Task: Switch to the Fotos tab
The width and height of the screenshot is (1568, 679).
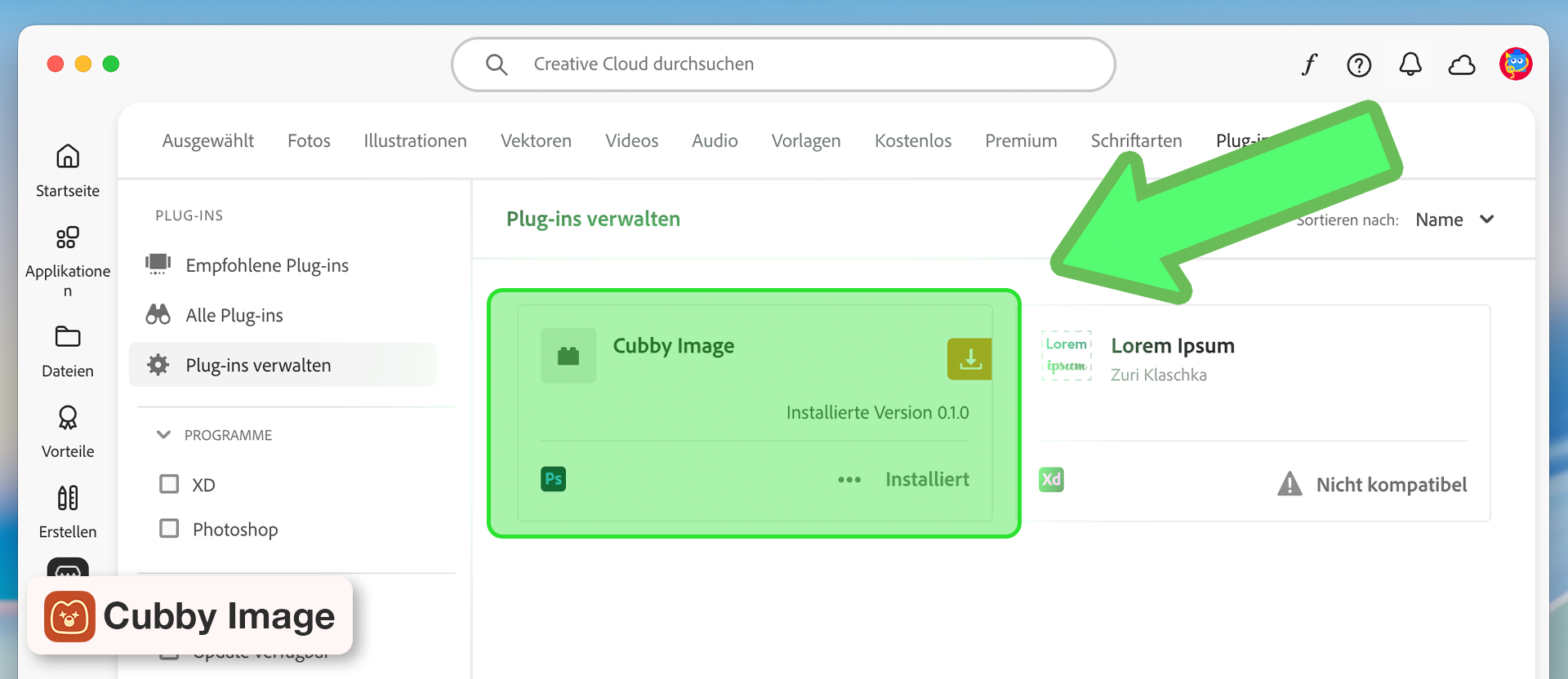Action: click(309, 140)
